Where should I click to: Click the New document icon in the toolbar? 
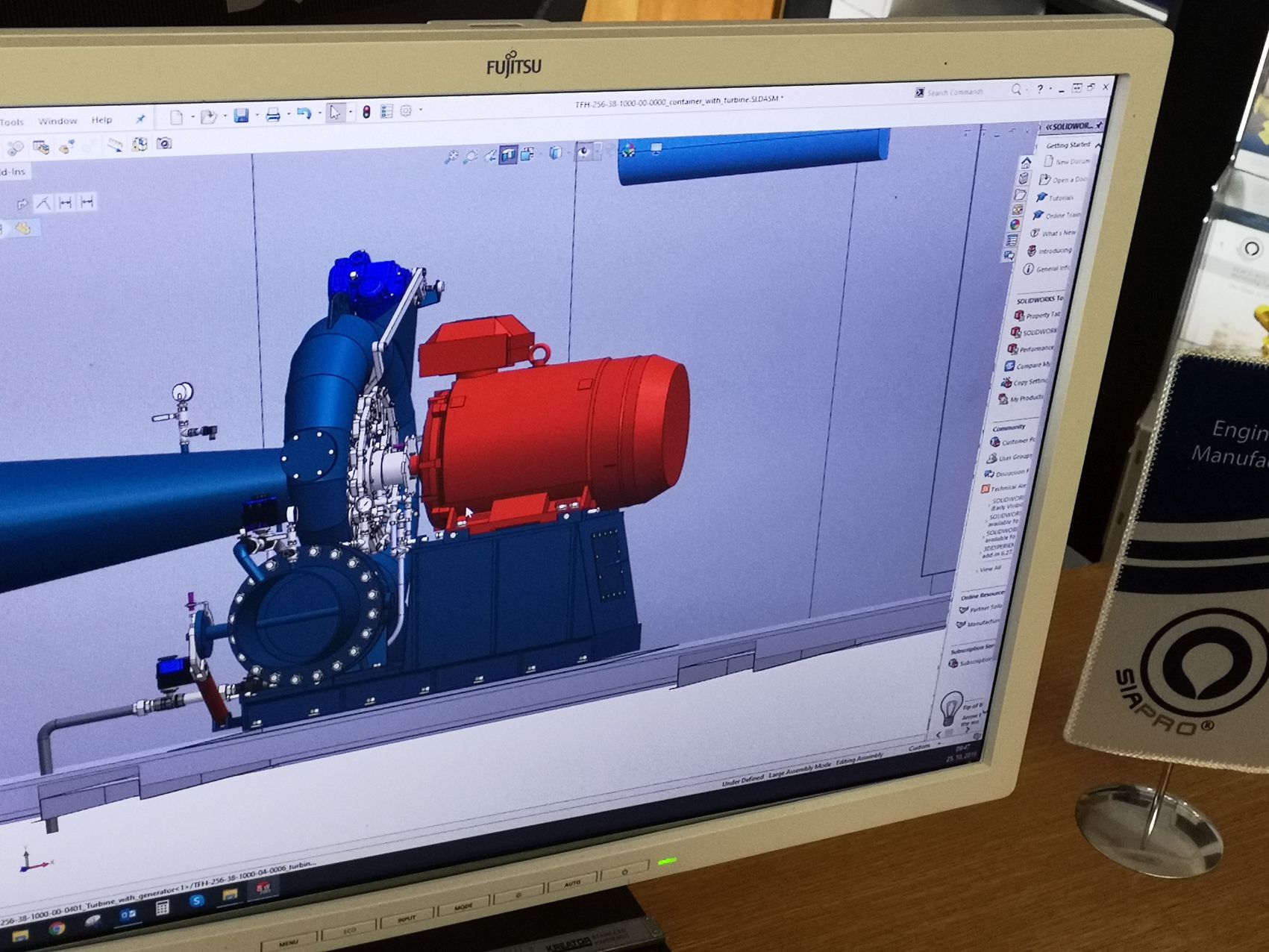176,117
